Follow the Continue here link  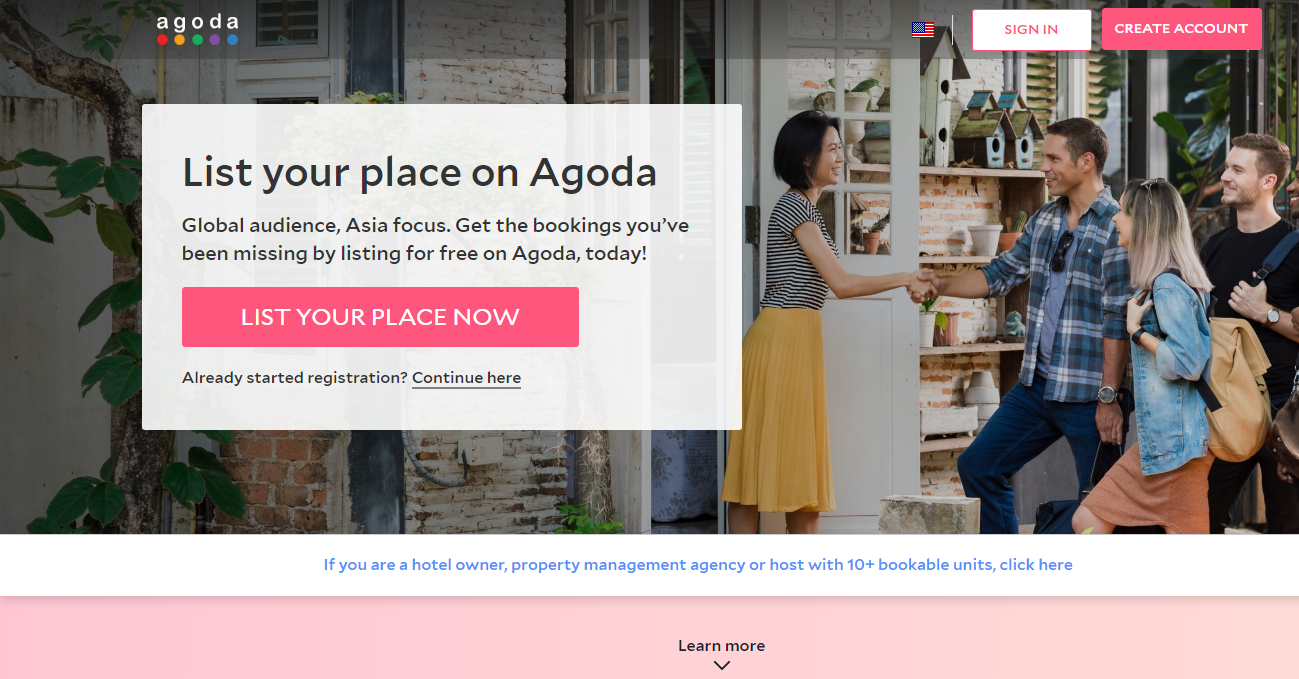(x=466, y=378)
